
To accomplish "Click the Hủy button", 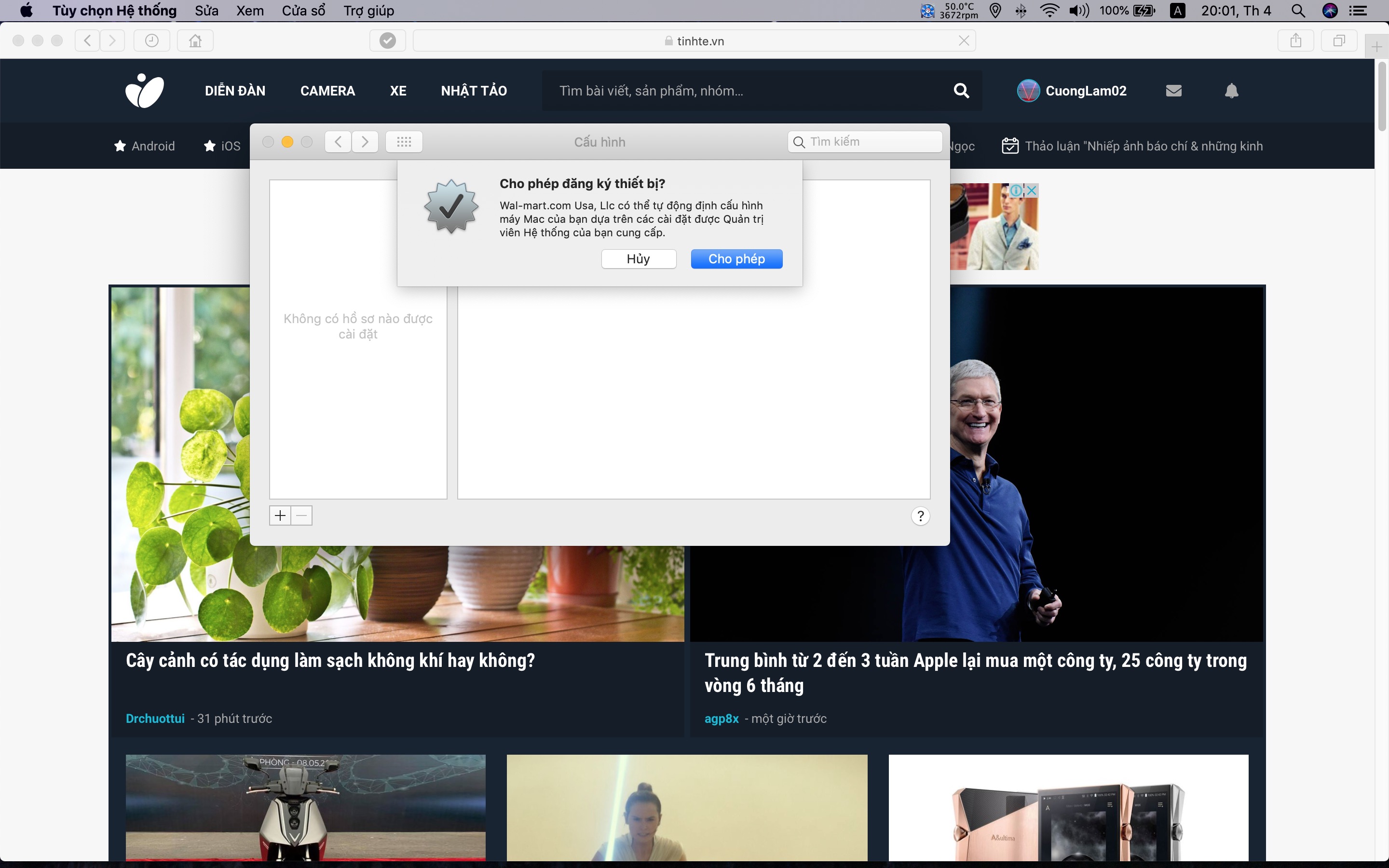I will click(x=638, y=259).
